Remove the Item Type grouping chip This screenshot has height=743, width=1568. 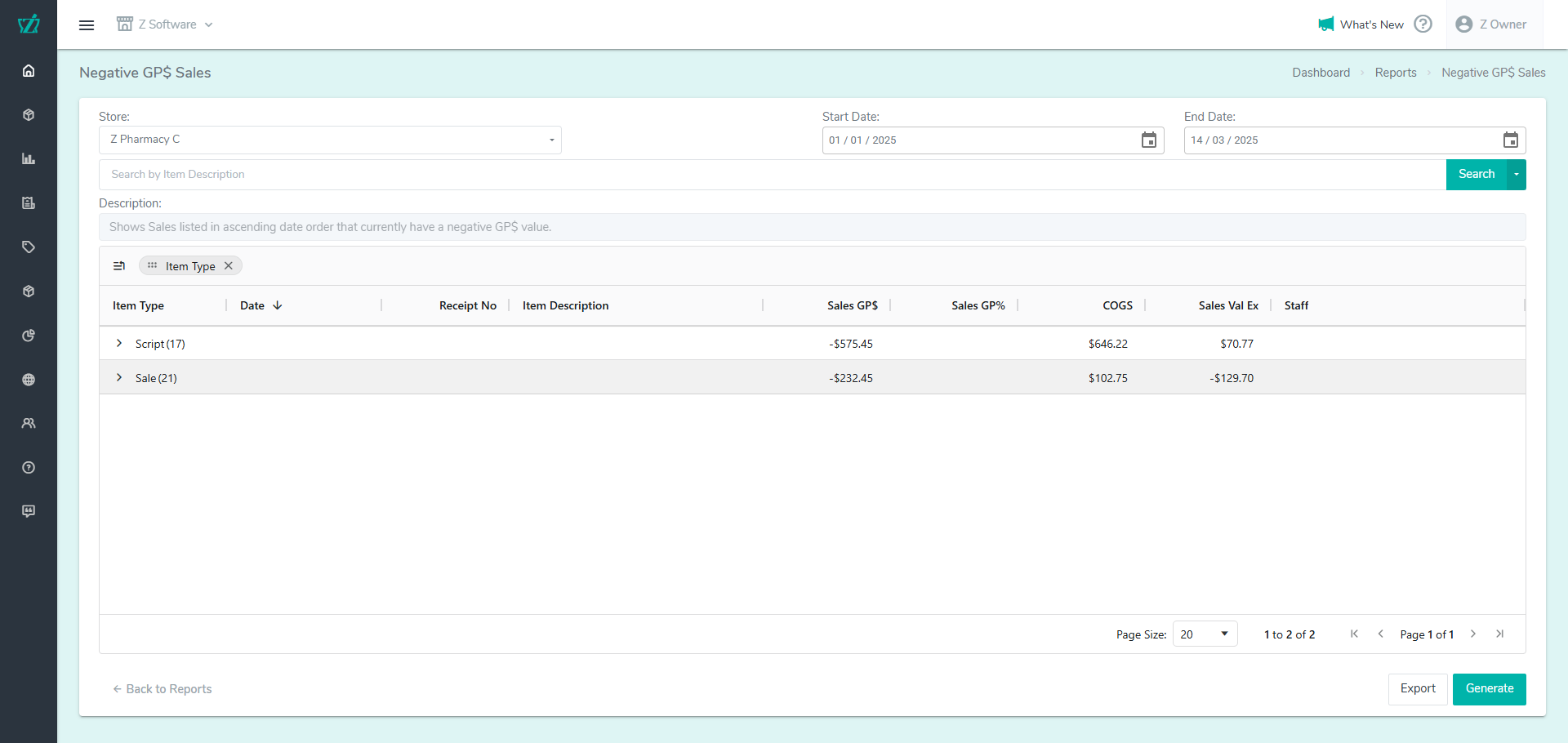click(x=229, y=266)
